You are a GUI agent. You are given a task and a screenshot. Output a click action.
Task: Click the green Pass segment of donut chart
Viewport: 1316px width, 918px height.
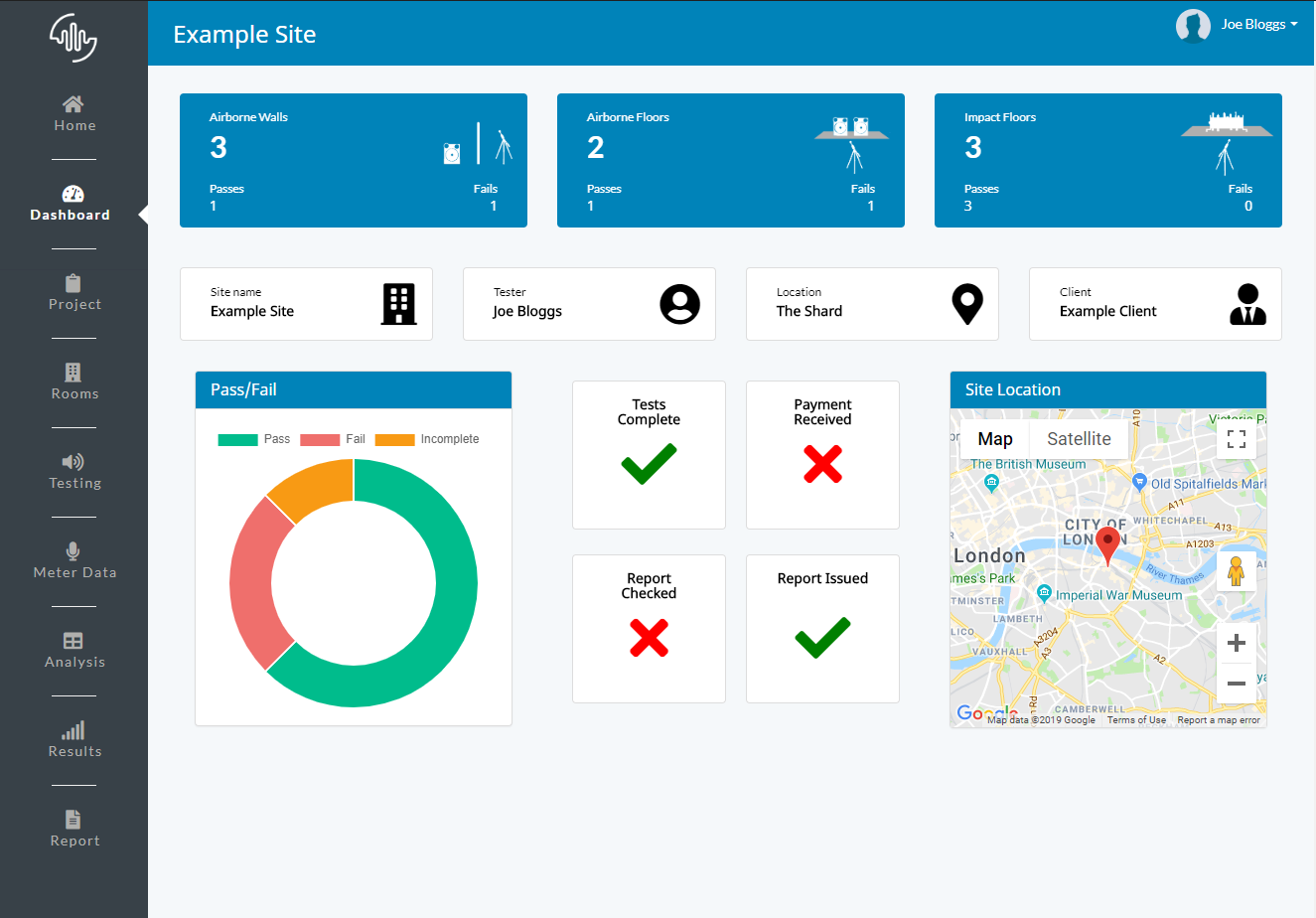point(452,606)
